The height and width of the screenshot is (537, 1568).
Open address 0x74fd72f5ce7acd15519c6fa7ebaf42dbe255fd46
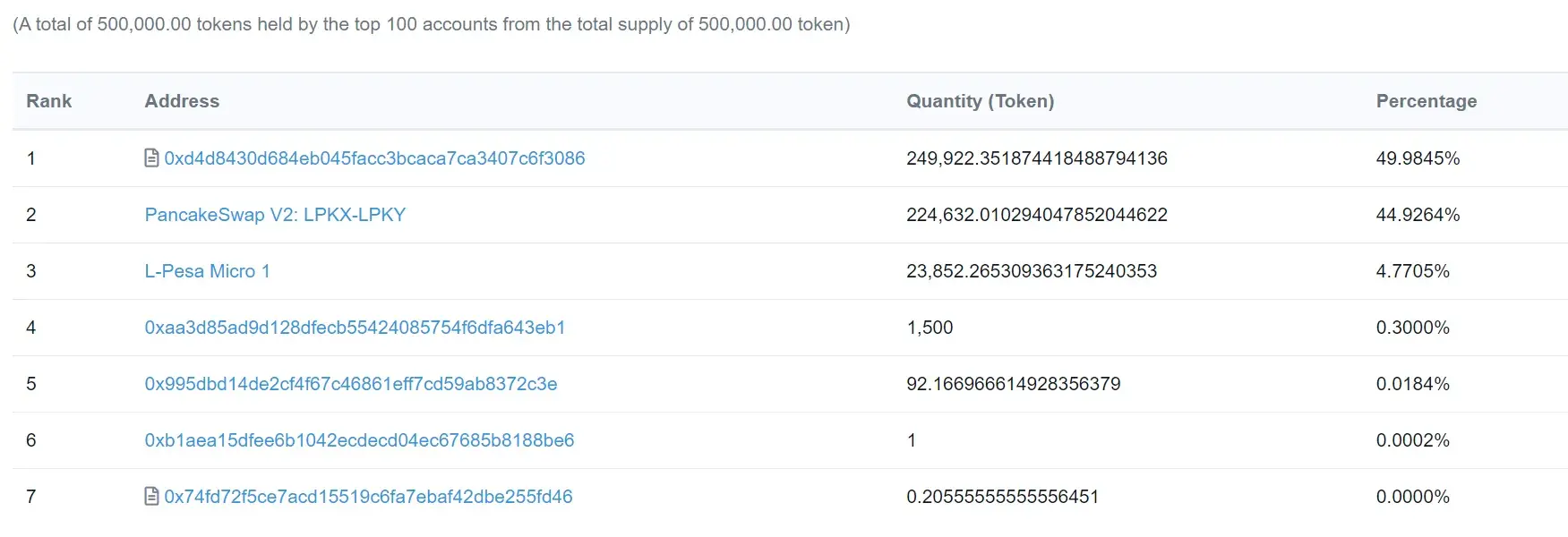[368, 497]
